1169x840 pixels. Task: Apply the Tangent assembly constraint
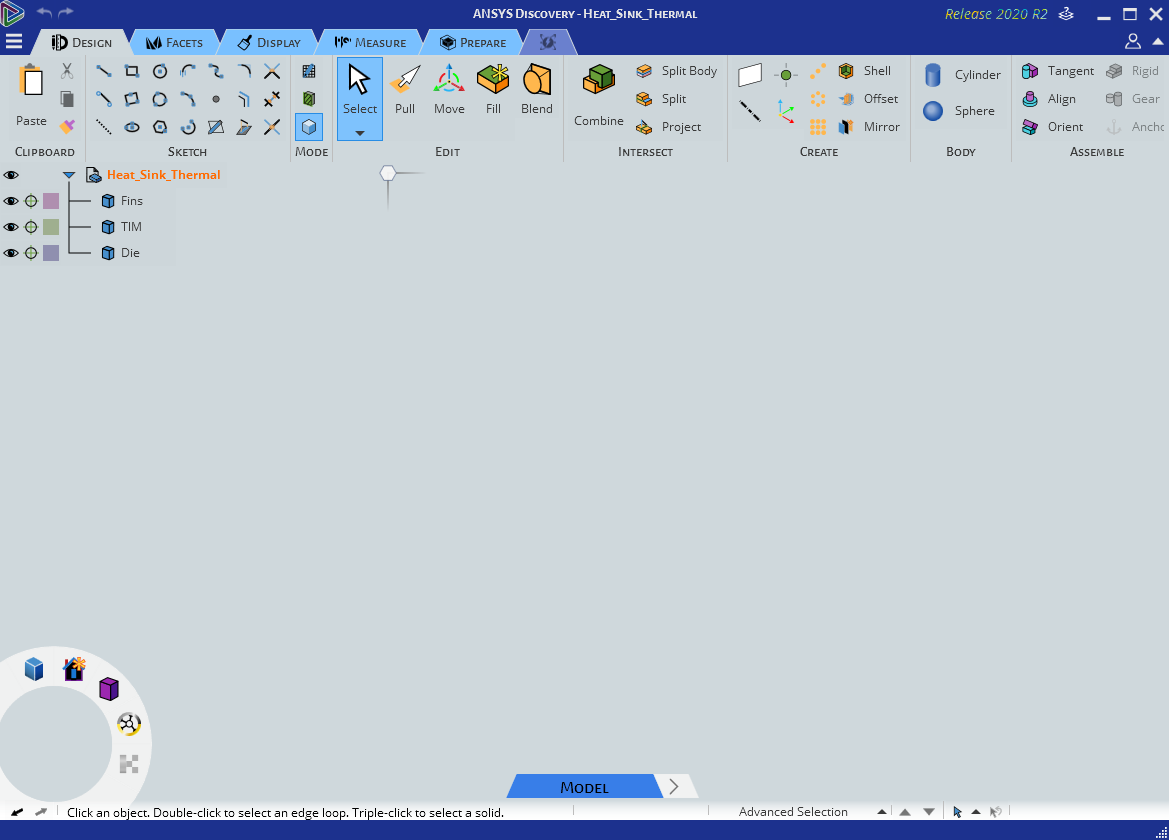pos(1058,71)
